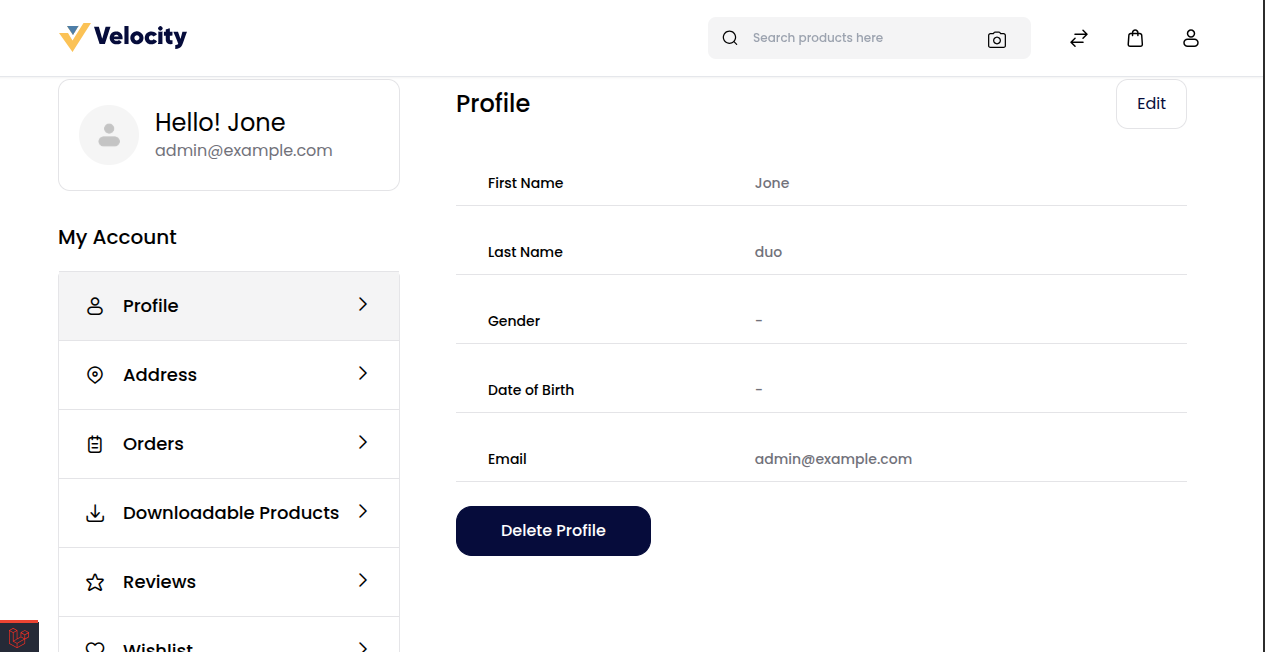Select the star icon next to Reviews
The height and width of the screenshot is (652, 1265).
(94, 581)
